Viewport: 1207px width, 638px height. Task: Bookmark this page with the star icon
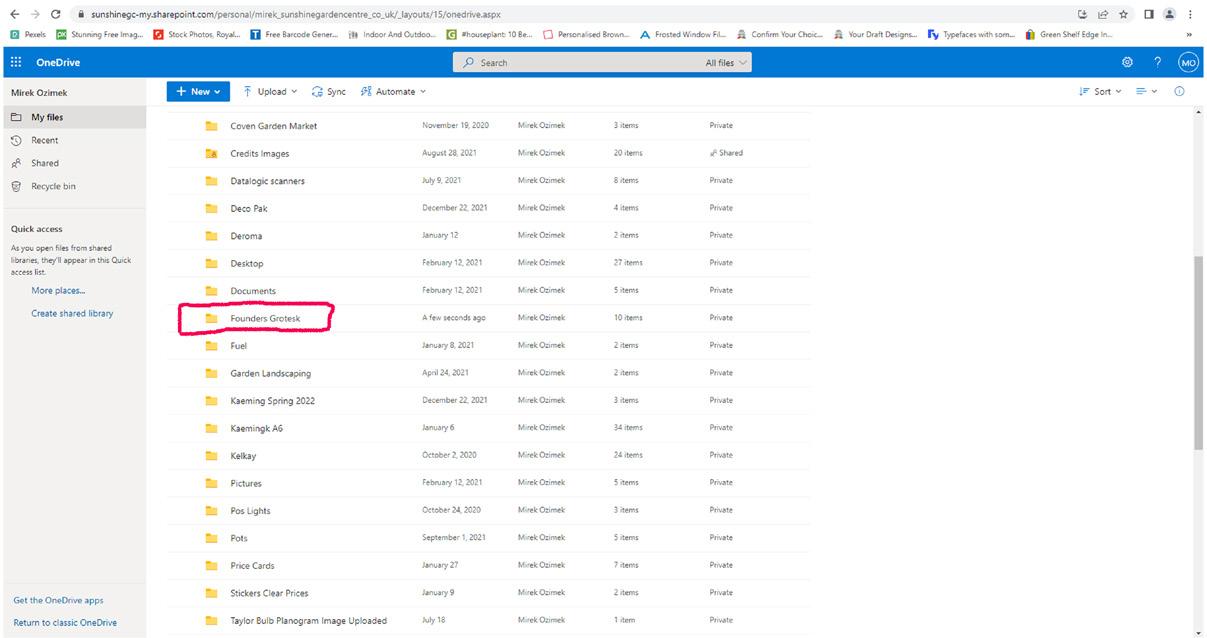[1124, 14]
